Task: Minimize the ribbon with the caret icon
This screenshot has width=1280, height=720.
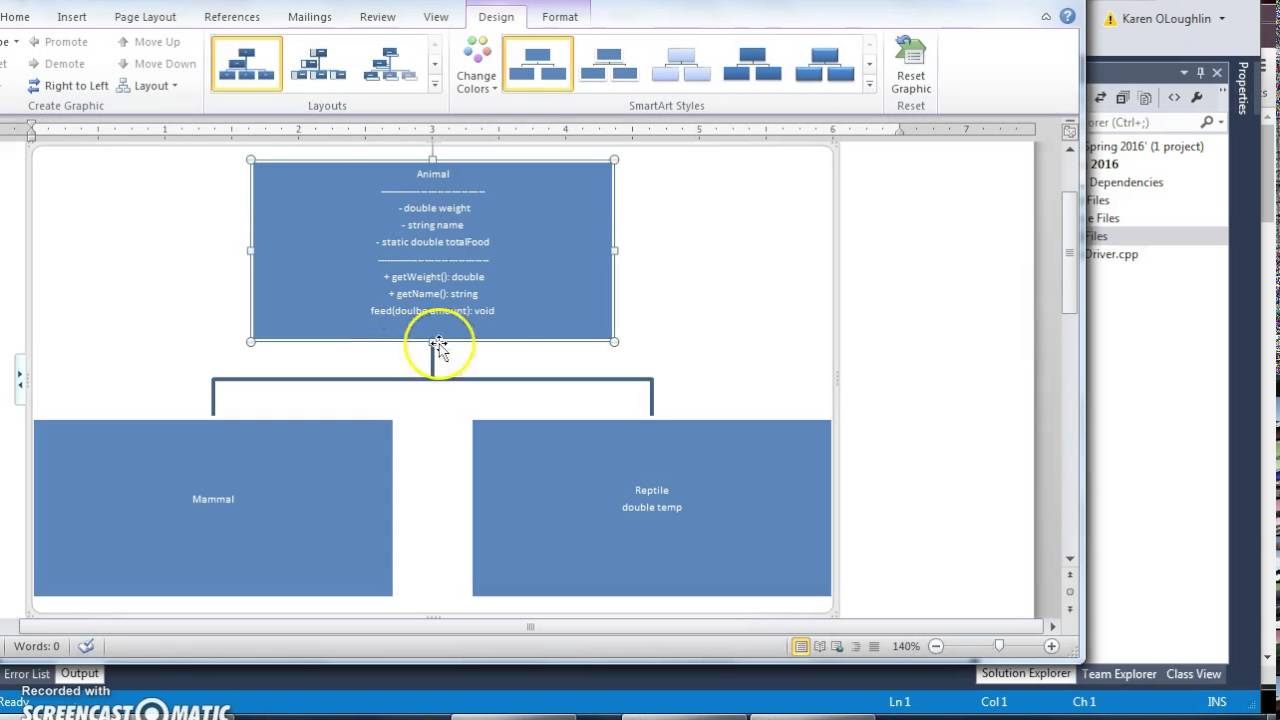Action: coord(1046,17)
